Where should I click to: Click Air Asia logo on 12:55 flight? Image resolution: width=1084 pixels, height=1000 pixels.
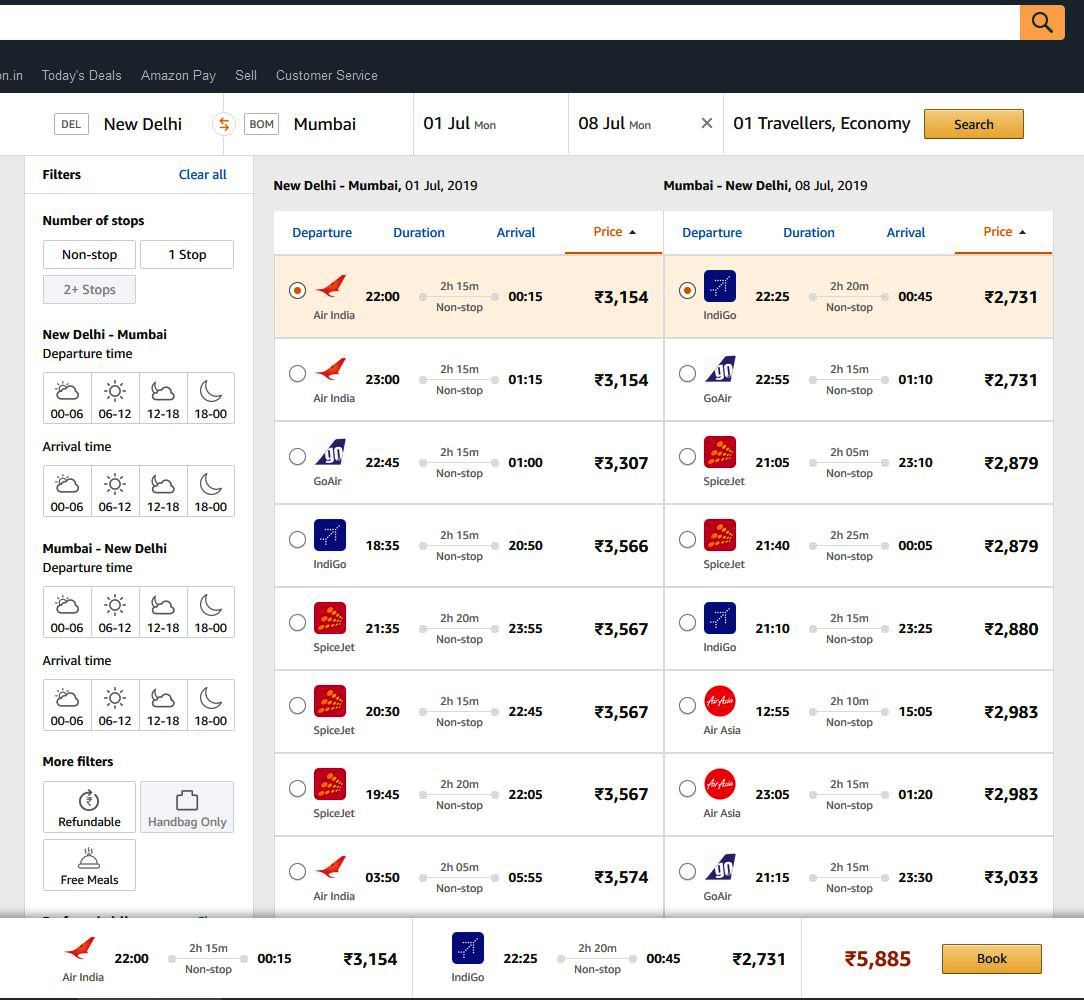pyautogui.click(x=720, y=701)
